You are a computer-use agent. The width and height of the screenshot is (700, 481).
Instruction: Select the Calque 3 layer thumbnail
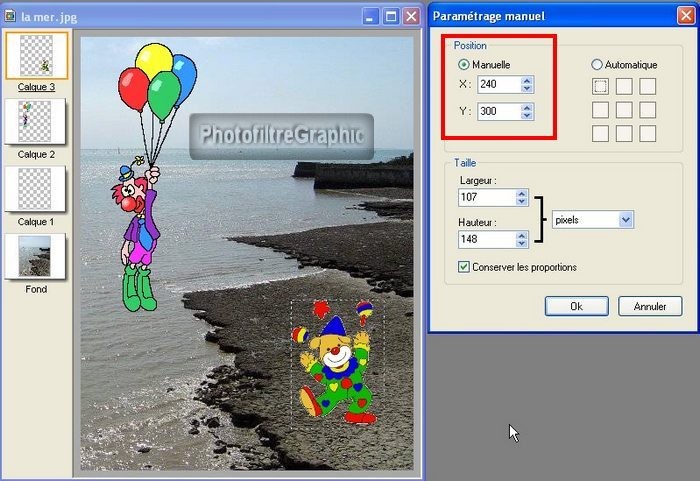click(x=37, y=56)
